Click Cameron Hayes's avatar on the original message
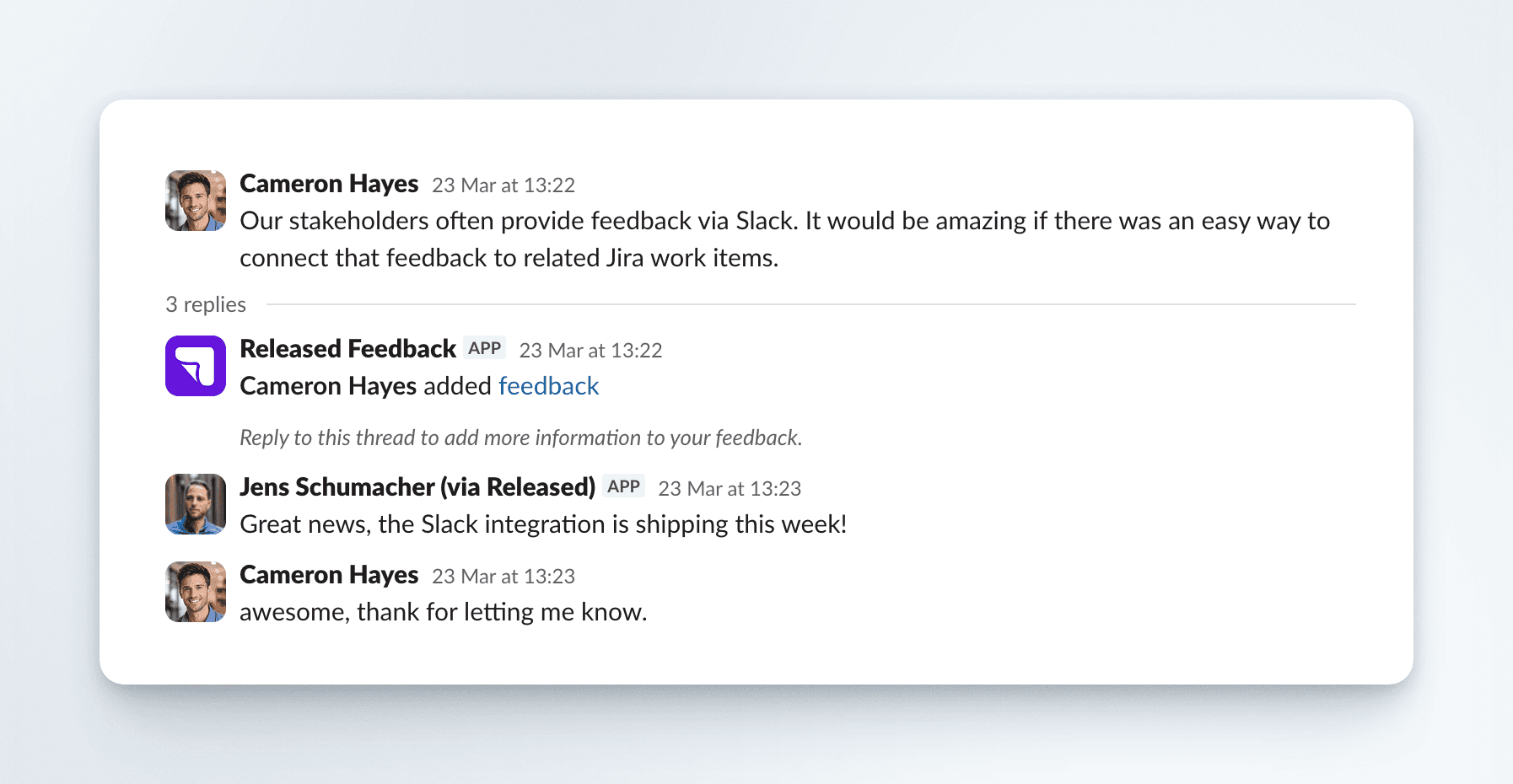 click(x=196, y=201)
